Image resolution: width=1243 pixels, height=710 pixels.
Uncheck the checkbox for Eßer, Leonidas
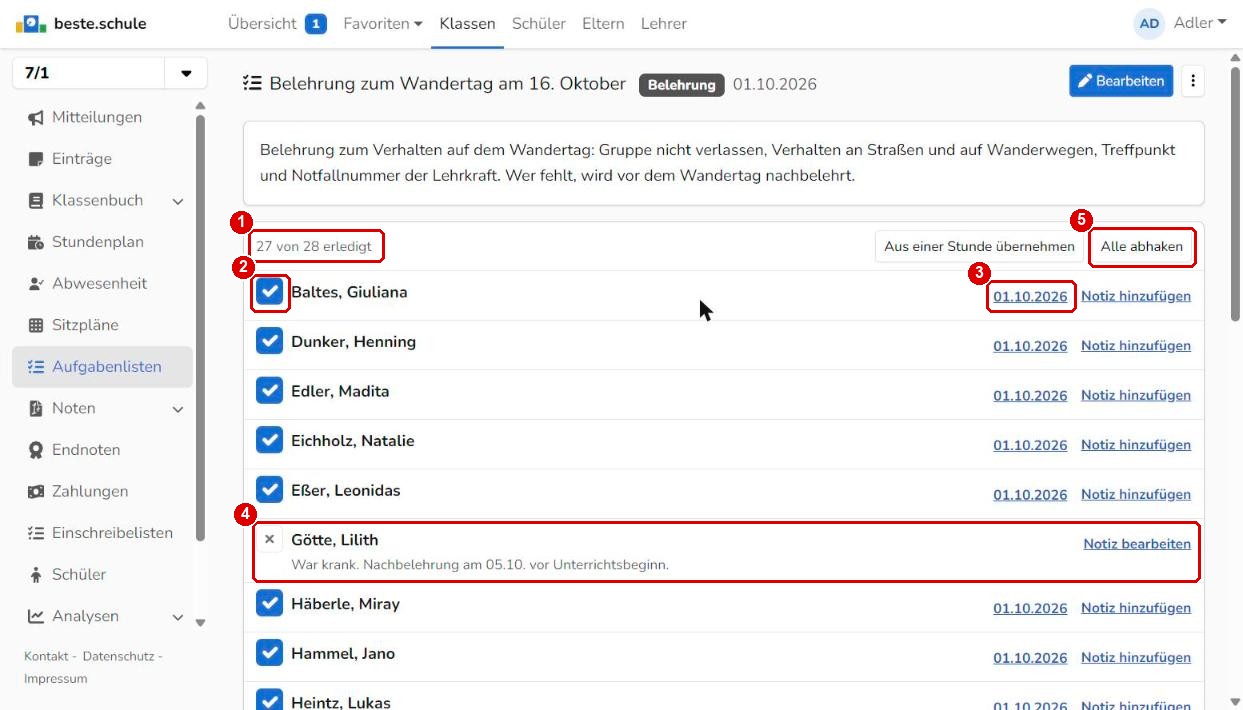click(270, 490)
